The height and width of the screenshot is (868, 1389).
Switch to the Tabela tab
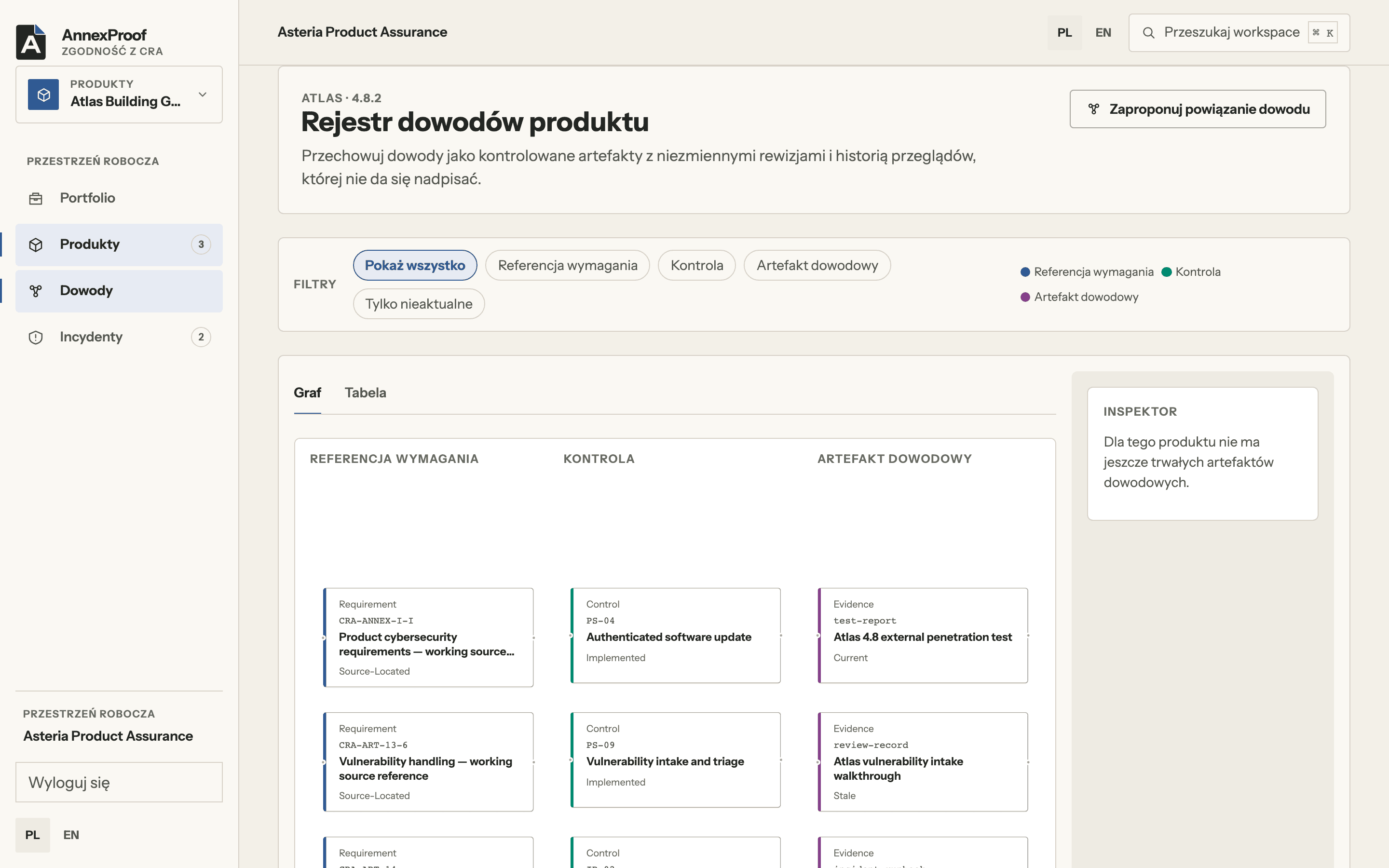[366, 393]
